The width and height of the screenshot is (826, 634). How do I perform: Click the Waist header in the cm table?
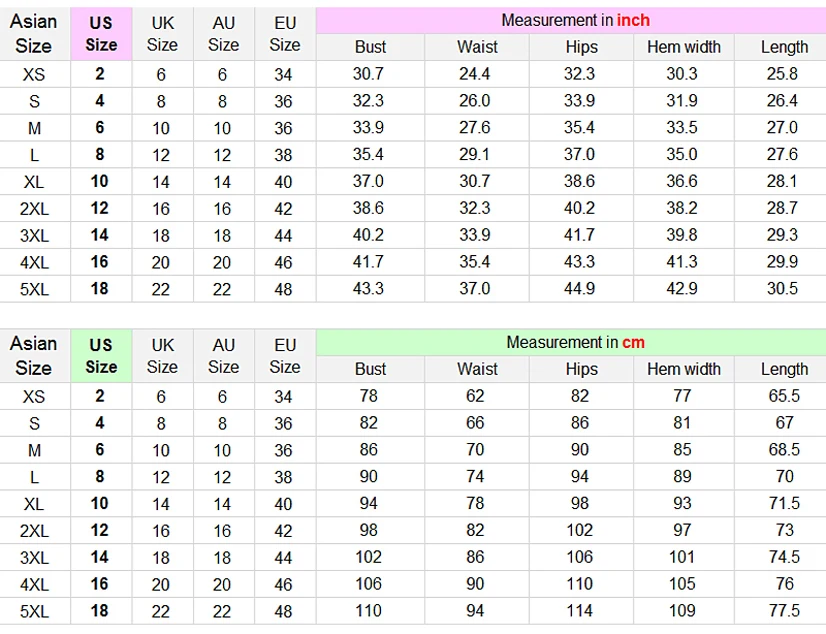pos(477,369)
